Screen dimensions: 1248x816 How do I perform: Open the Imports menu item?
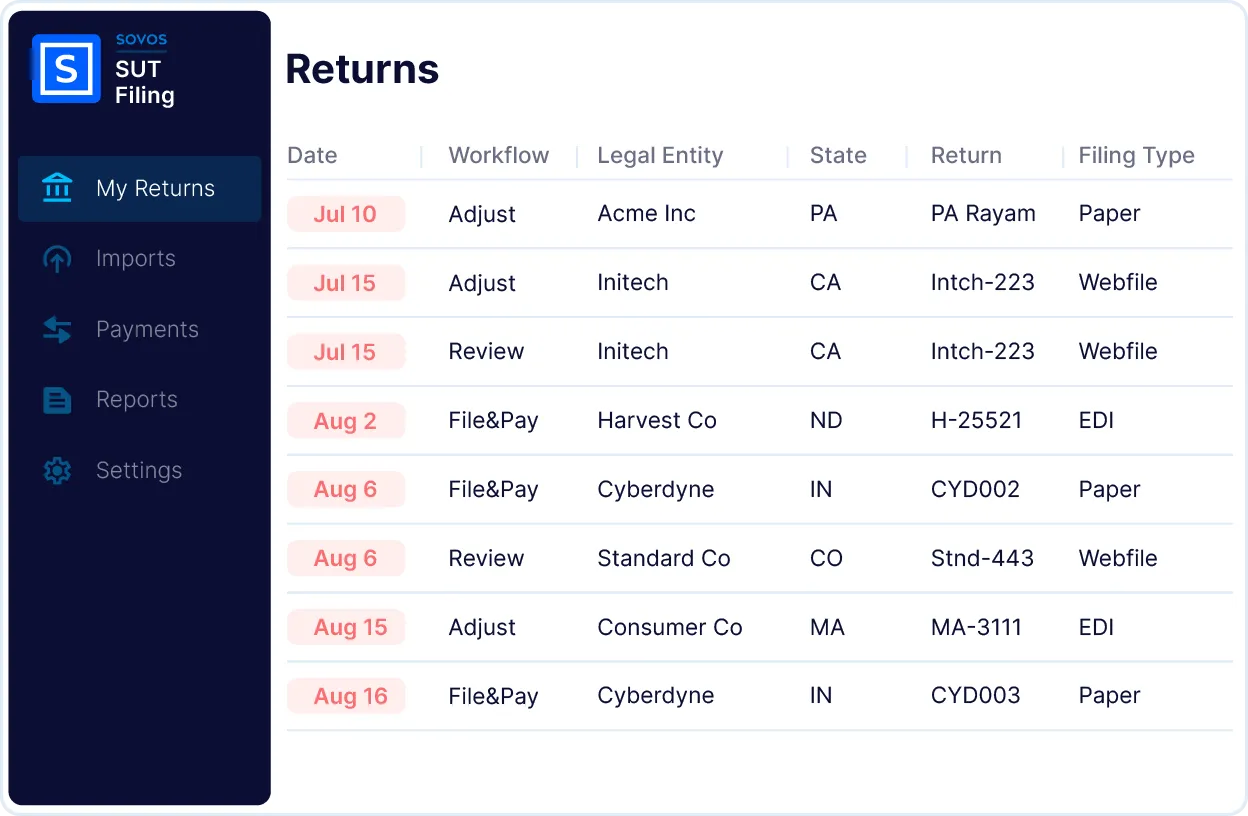(135, 259)
